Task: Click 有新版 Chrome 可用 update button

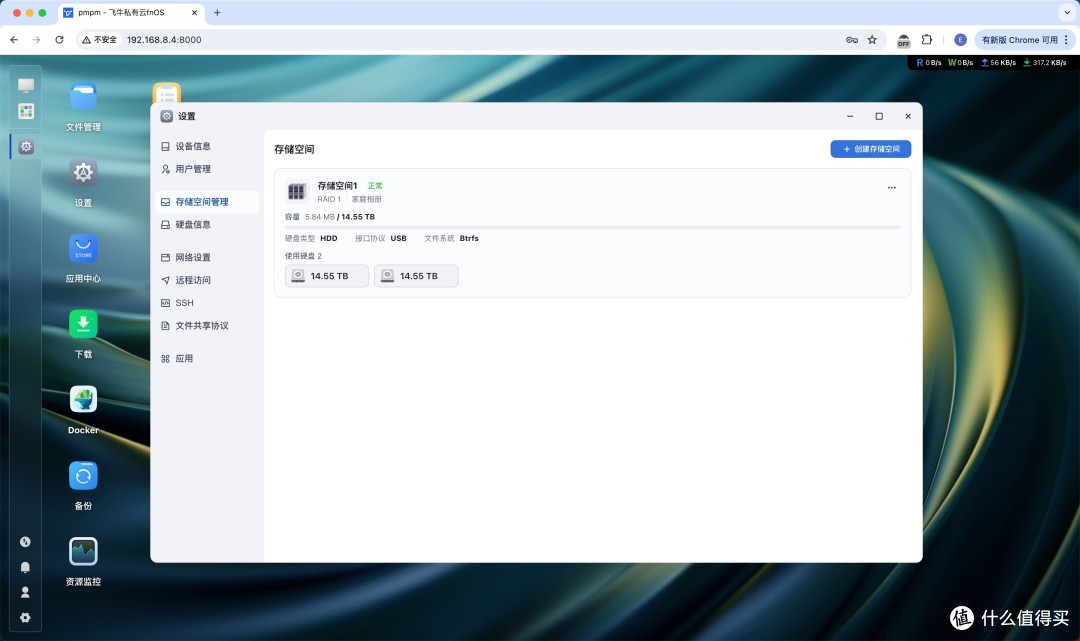Action: click(x=1025, y=40)
